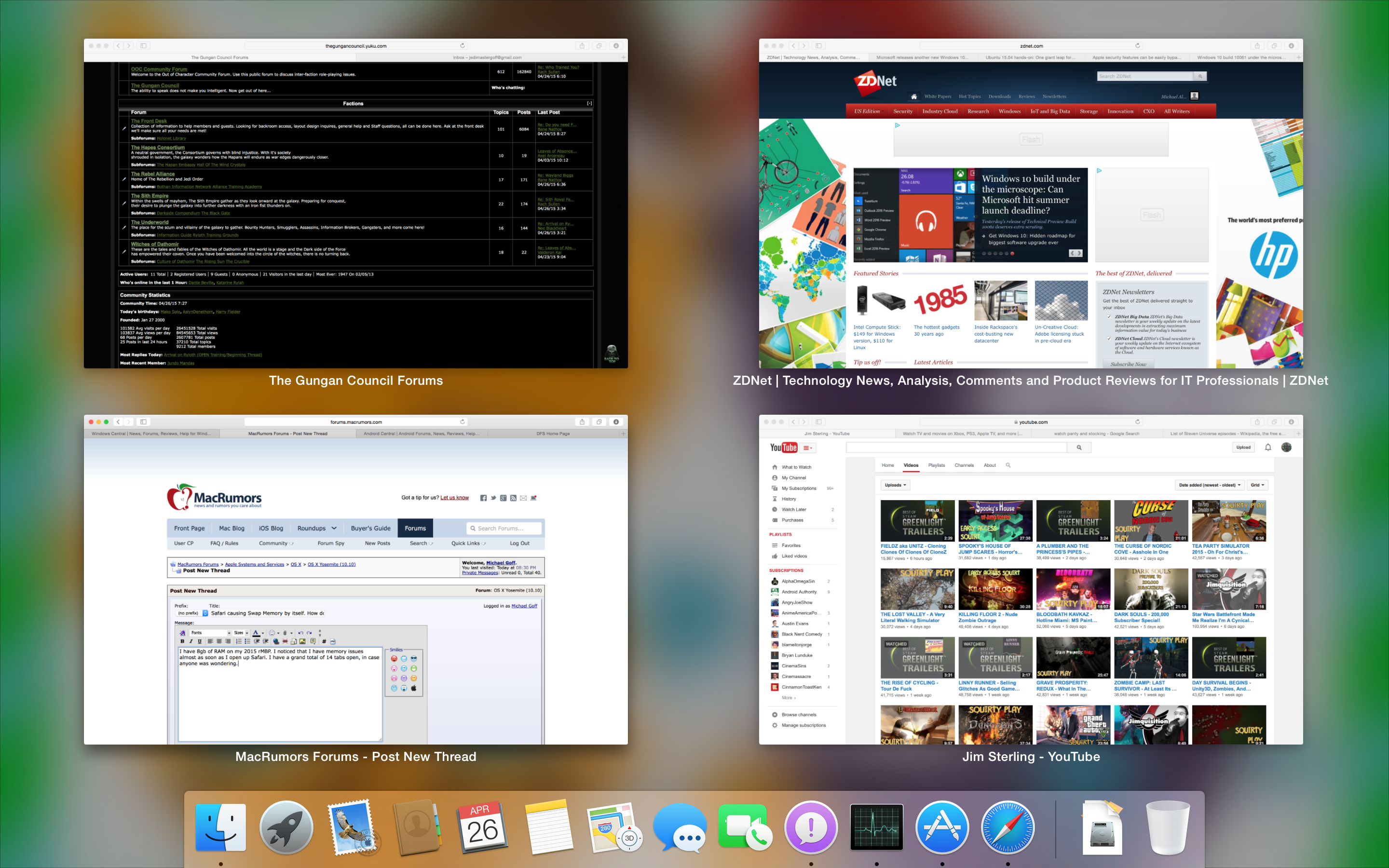This screenshot has height=868, width=1389.
Task: Open Roundups dropdown in MacRumors nav
Action: (x=317, y=528)
